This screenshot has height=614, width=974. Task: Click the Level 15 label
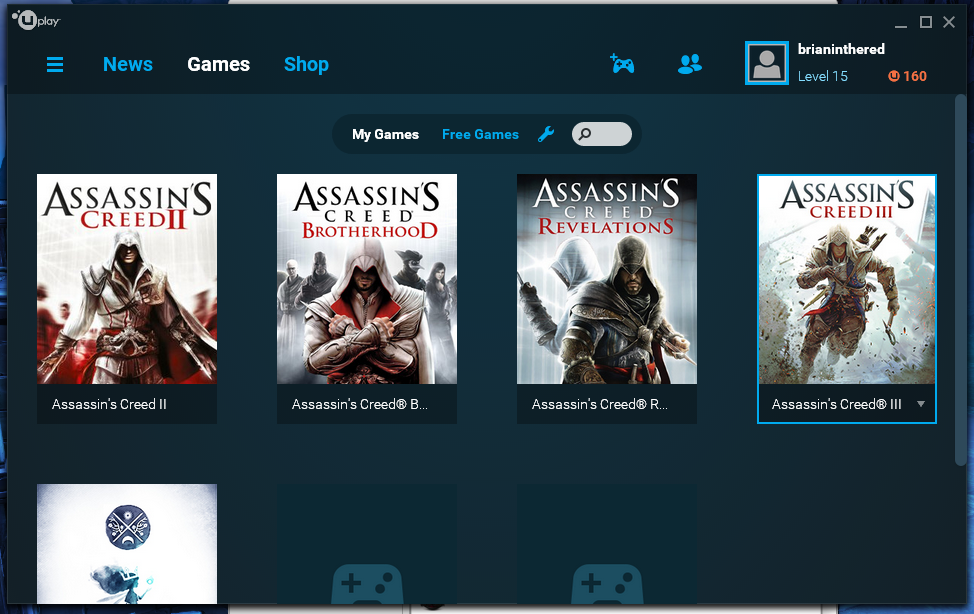point(822,76)
